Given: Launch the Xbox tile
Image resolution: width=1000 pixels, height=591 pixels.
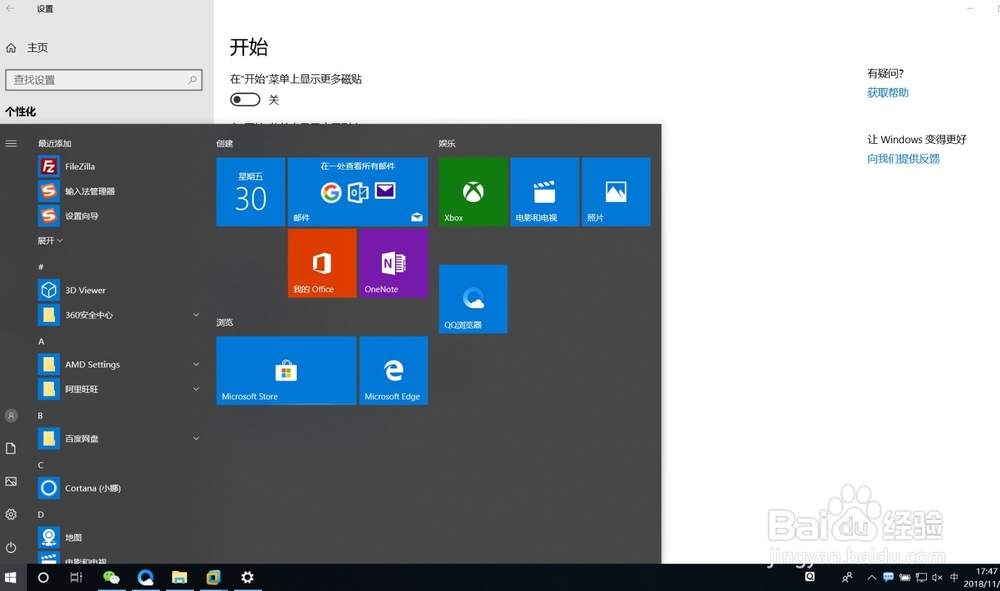Looking at the screenshot, I should coord(473,192).
